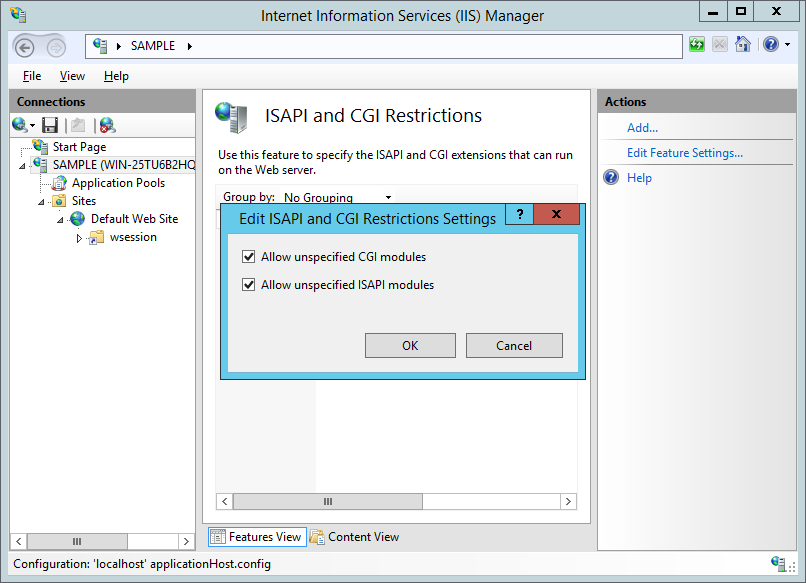Click the Create New Connection globe icon

20,125
